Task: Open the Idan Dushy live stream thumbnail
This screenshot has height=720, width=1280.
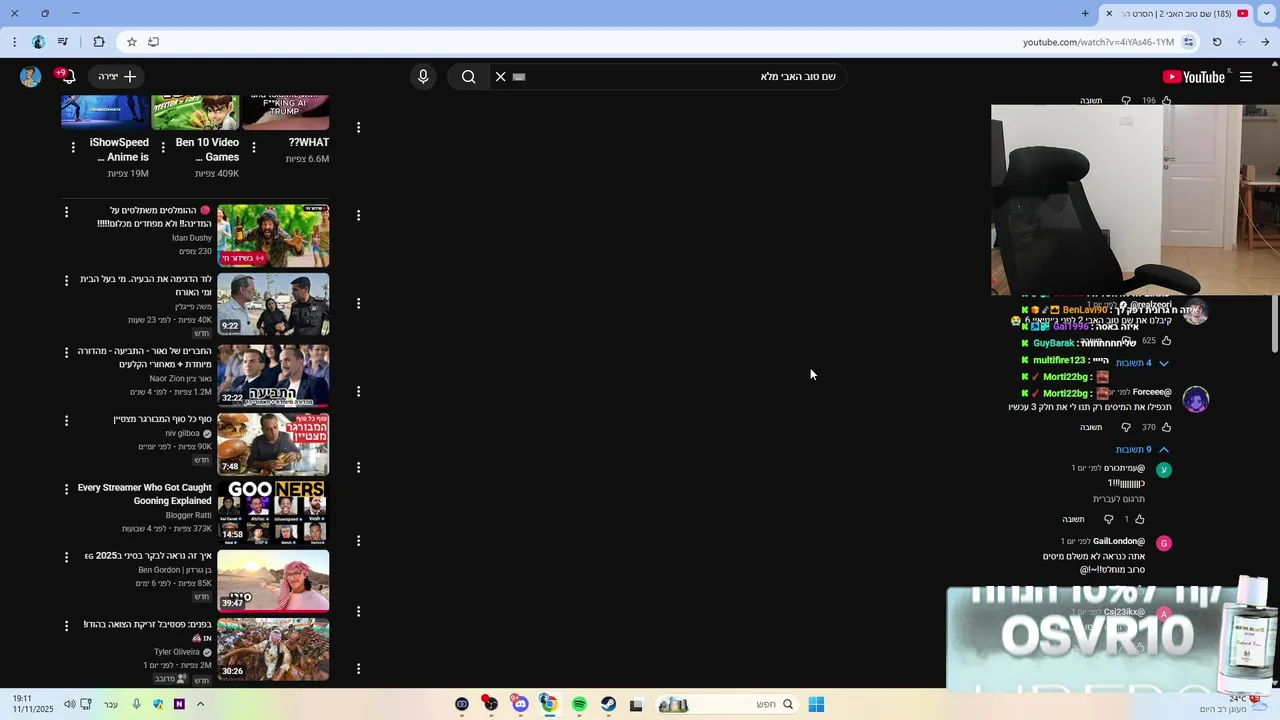Action: click(x=273, y=236)
